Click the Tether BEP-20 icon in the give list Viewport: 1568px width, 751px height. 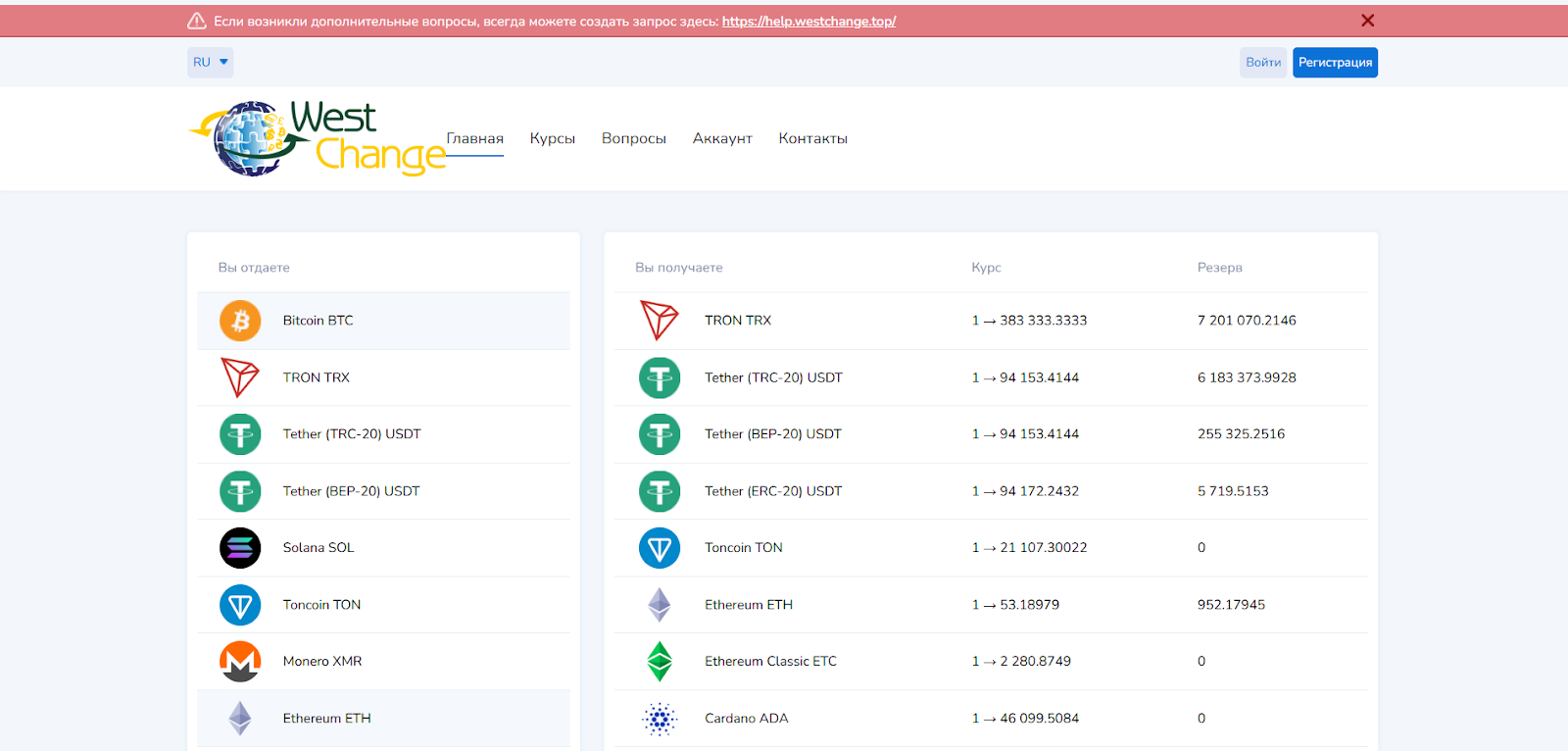tap(240, 491)
